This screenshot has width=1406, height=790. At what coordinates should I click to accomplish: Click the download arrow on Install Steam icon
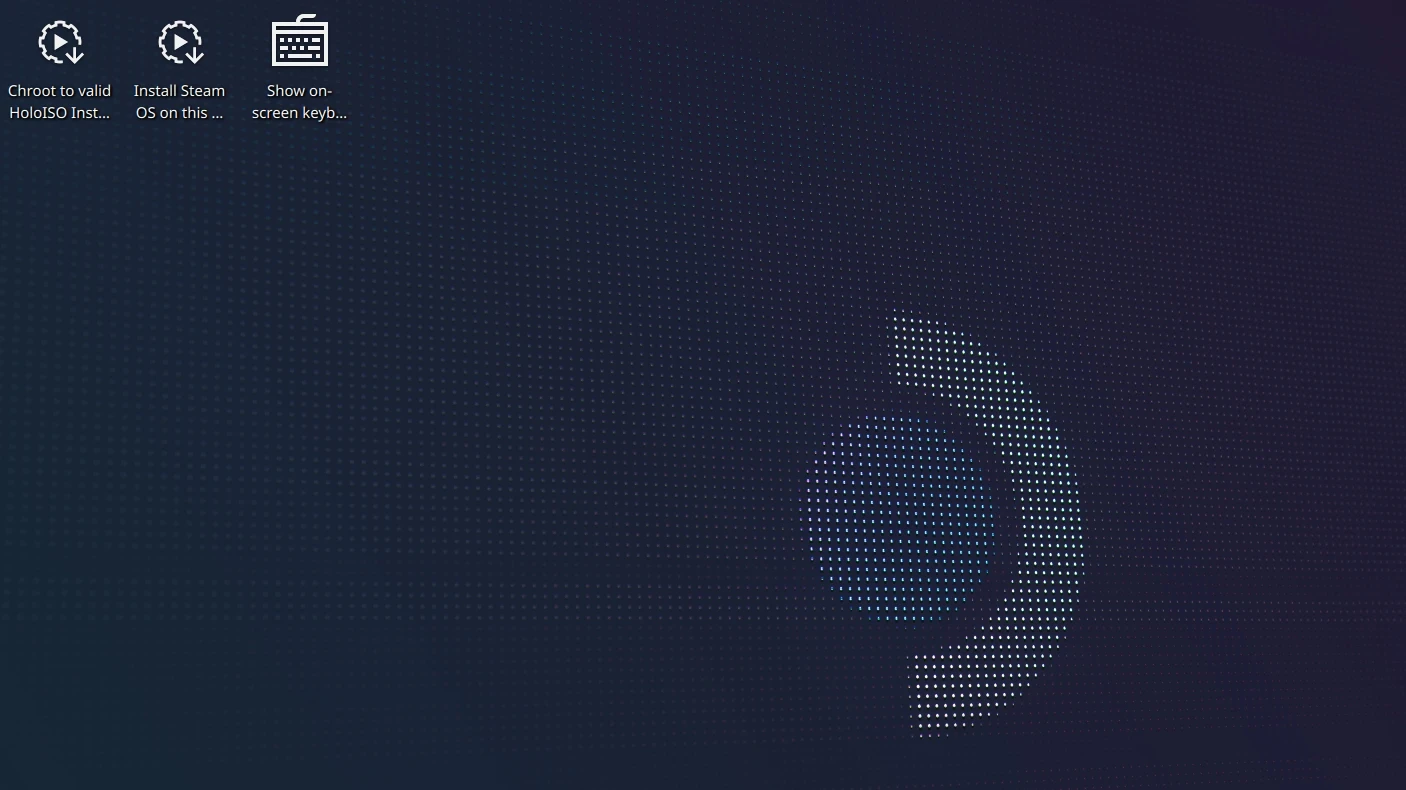tap(195, 54)
